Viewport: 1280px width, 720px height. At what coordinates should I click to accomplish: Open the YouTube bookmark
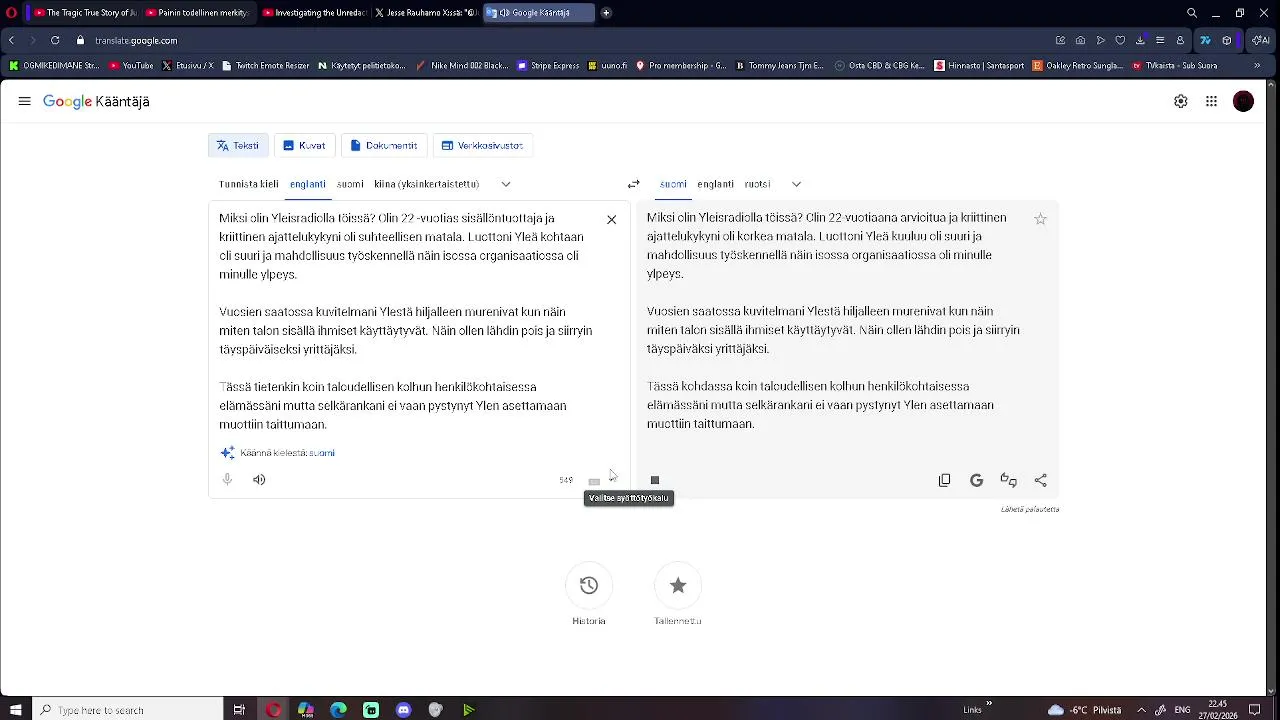(x=131, y=66)
